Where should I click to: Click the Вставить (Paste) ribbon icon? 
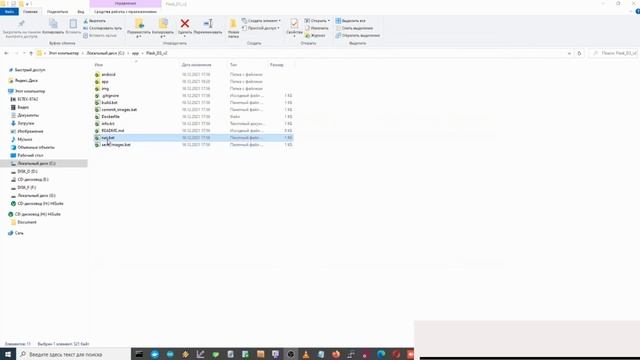[x=73, y=27]
